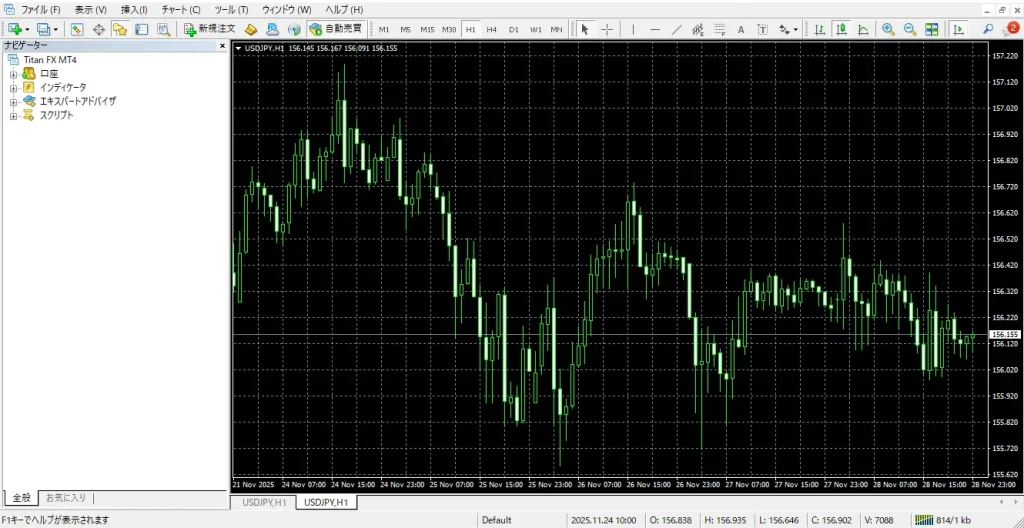Image resolution: width=1024 pixels, height=528 pixels.
Task: Open the チャート (C) menu
Action: [x=180, y=9]
